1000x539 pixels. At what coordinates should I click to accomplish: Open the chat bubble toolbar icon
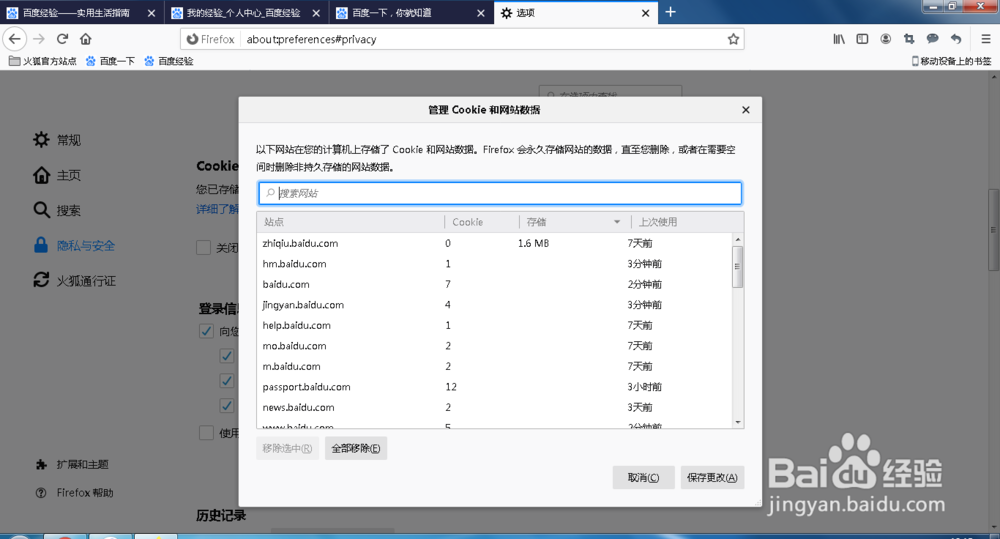[x=932, y=39]
